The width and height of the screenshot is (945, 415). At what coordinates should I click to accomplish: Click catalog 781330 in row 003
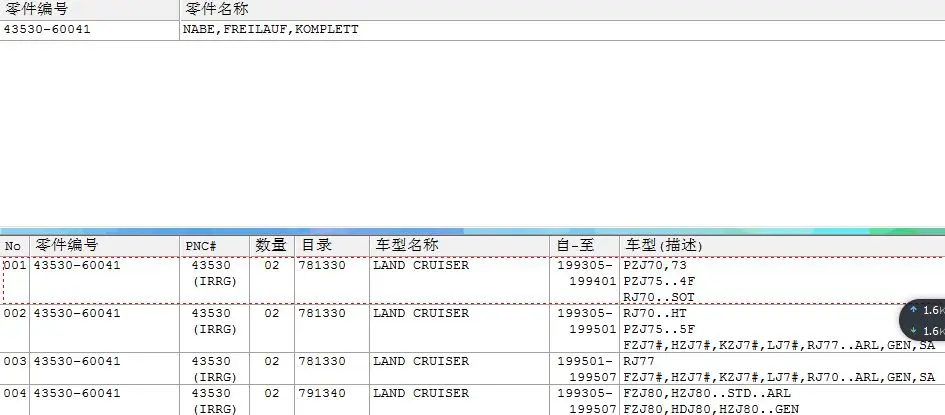tap(322, 361)
